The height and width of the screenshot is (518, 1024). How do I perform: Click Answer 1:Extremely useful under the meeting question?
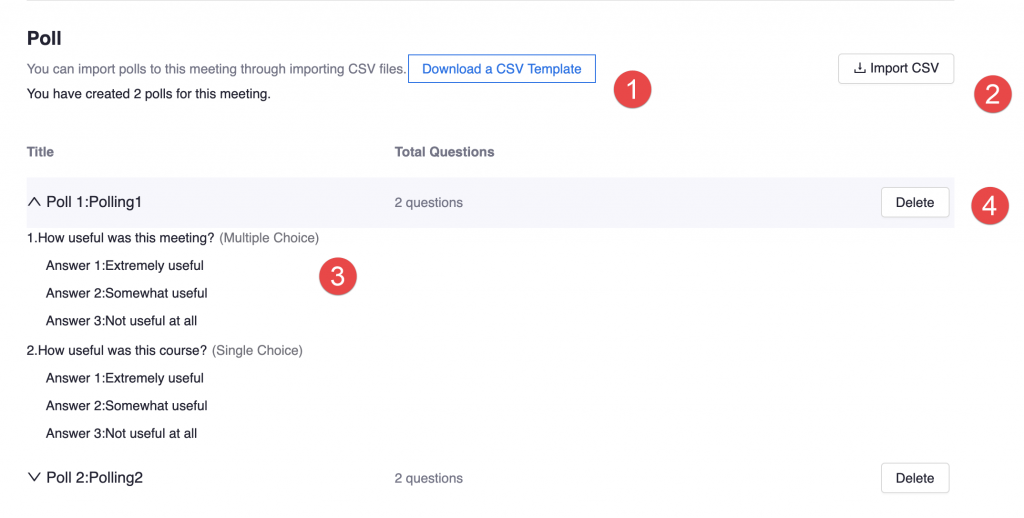(x=125, y=265)
